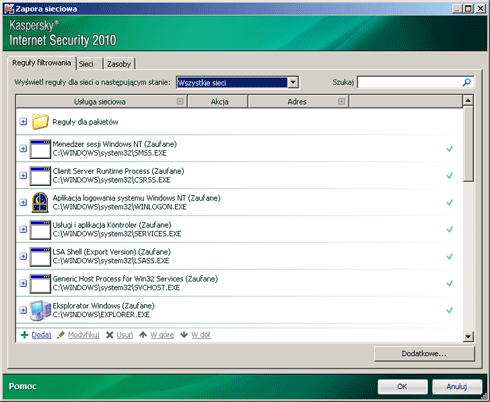490x402 pixels.
Task: Toggle allow checkmark for LSASS.EXE
Action: (450, 257)
